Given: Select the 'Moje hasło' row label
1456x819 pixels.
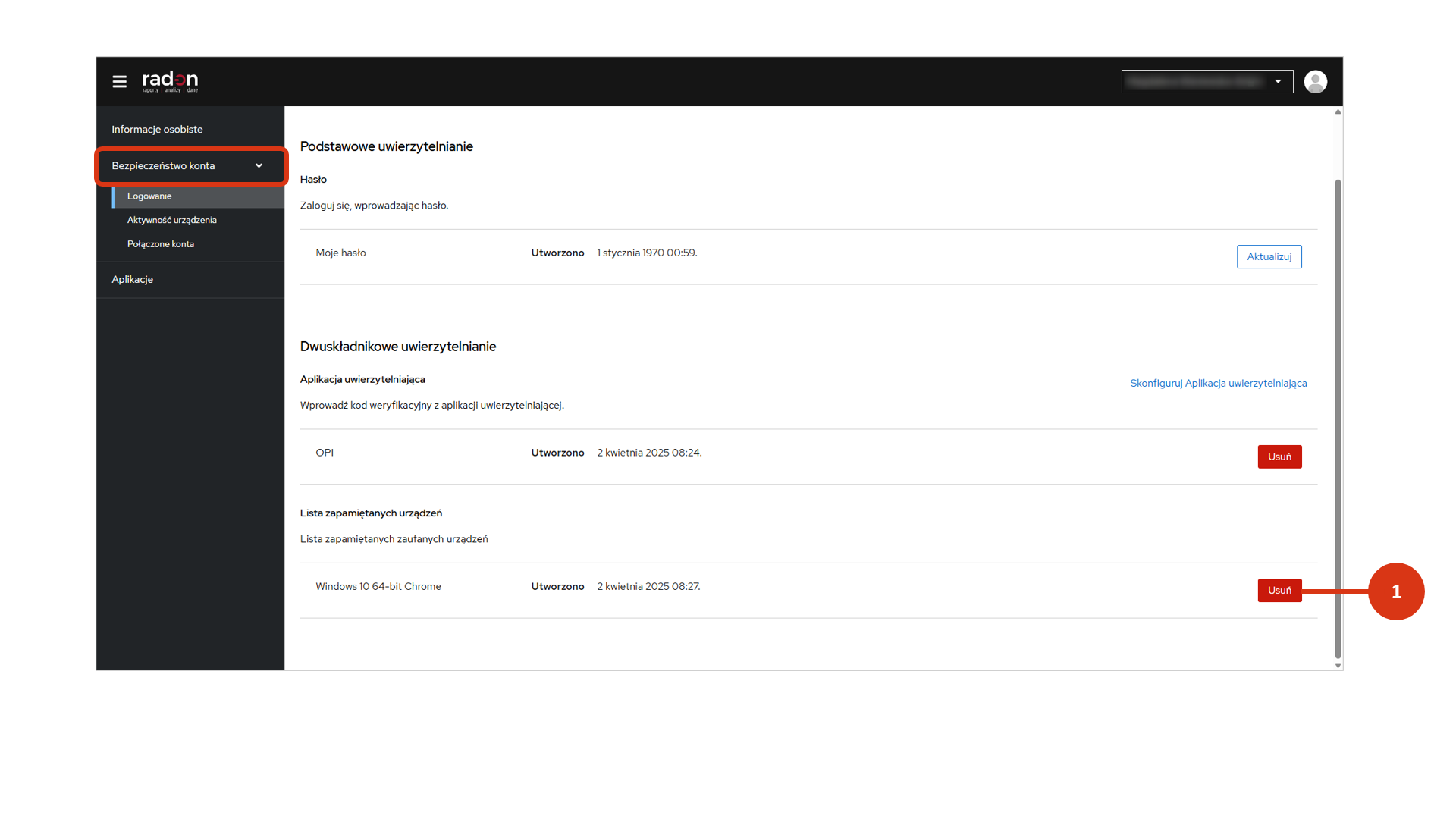Looking at the screenshot, I should [340, 253].
